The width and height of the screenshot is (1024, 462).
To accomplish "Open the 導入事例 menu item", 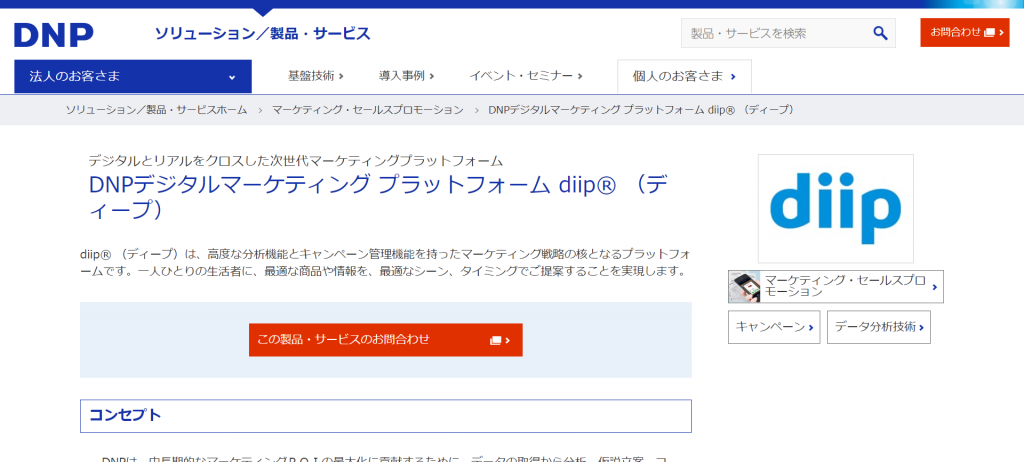I will pos(406,76).
